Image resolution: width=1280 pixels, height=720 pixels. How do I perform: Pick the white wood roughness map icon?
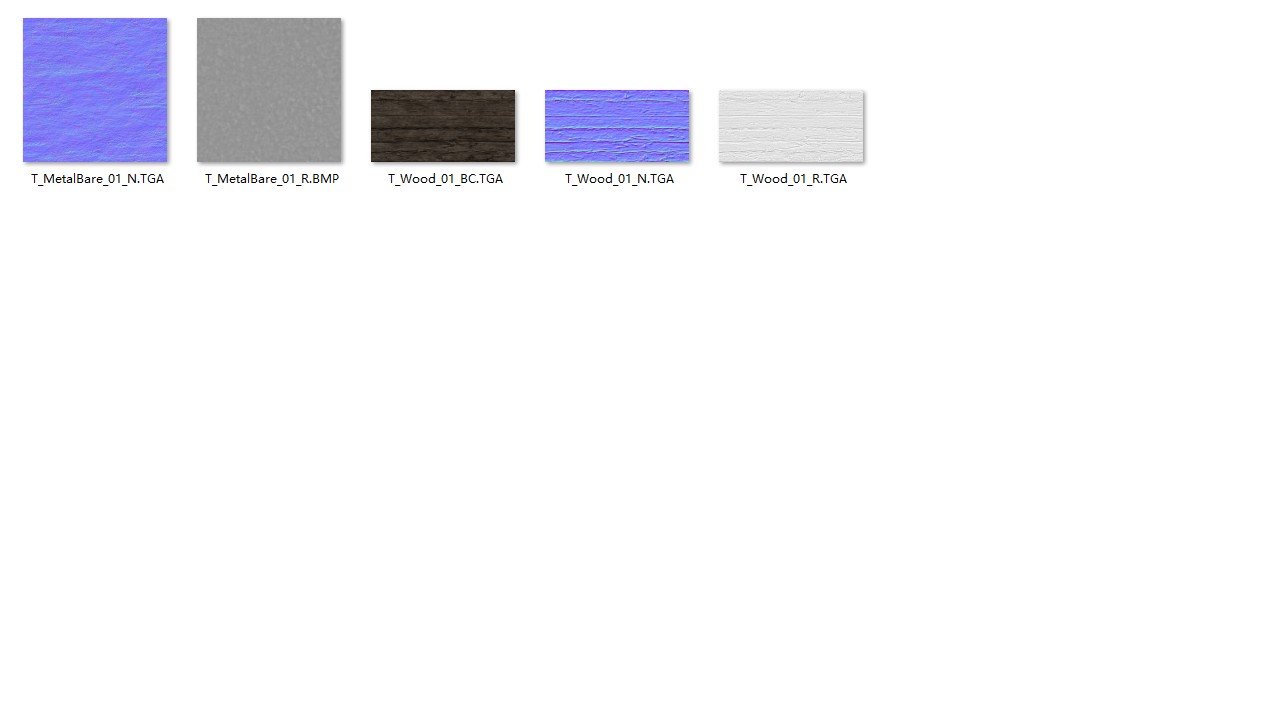pos(791,126)
